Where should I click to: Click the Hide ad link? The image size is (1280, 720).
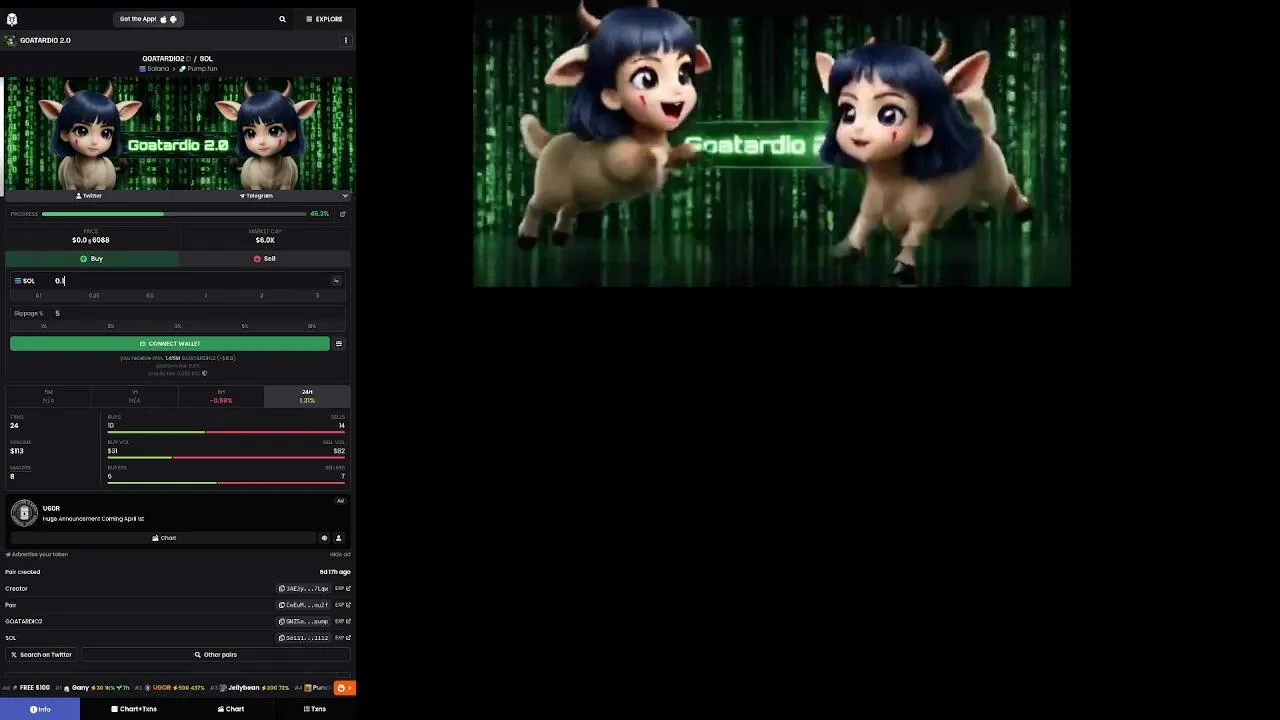340,554
